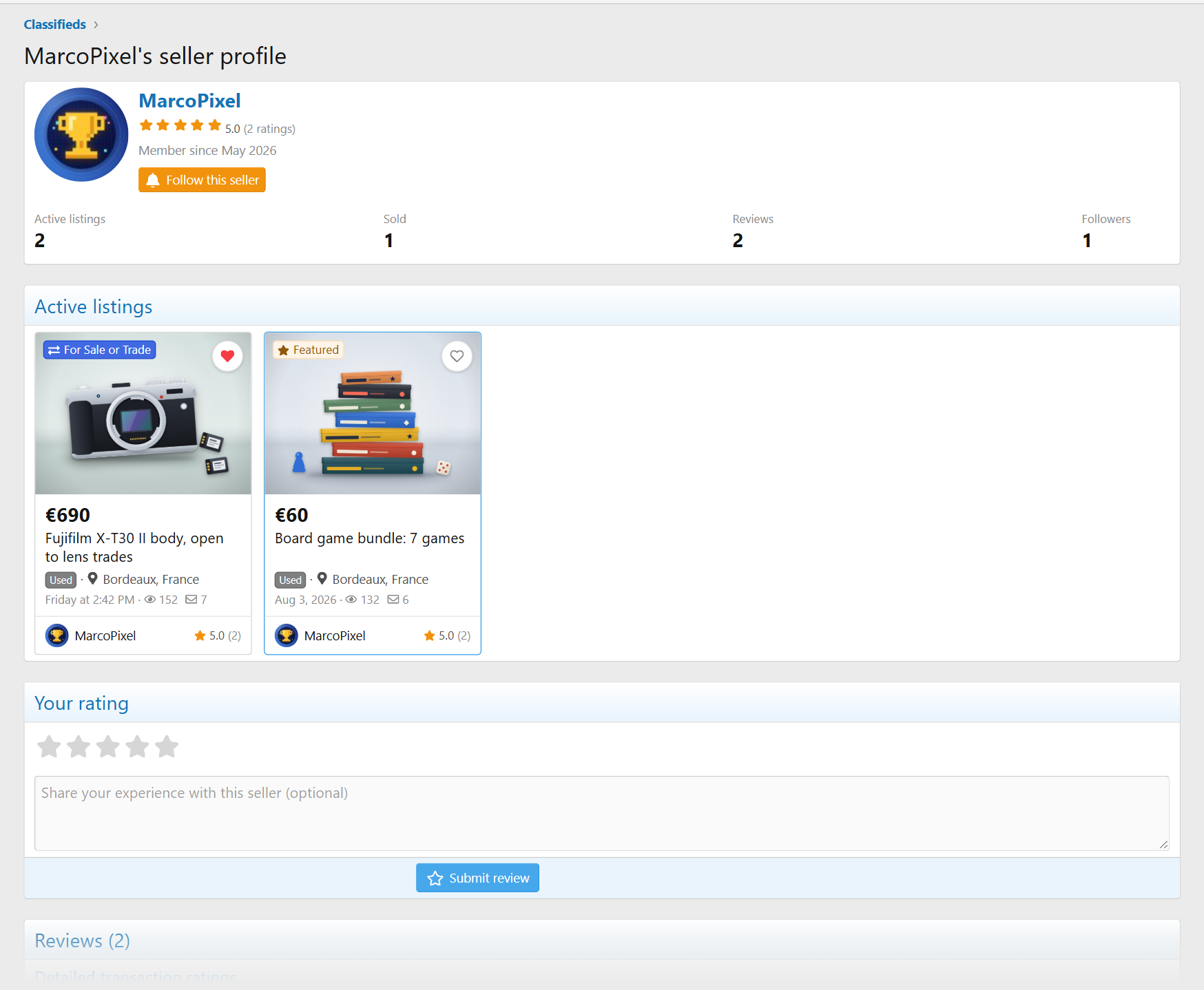Click the 5.0 (2 ratings) profile text
Screen dimensions: 1204x990
click(260, 129)
